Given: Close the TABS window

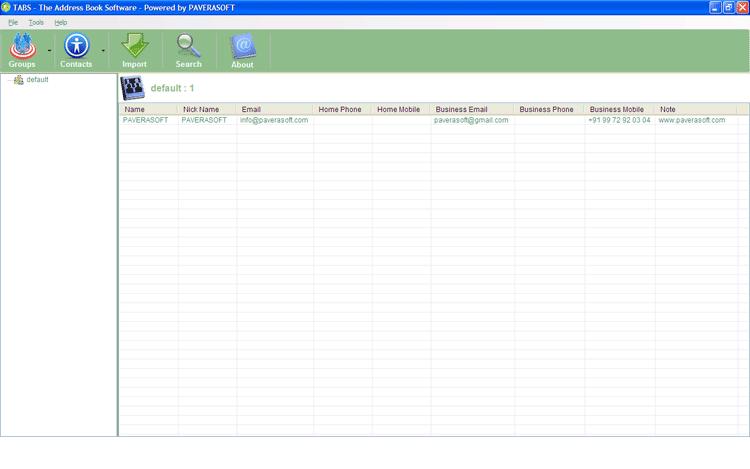Looking at the screenshot, I should pyautogui.click(x=743, y=7).
